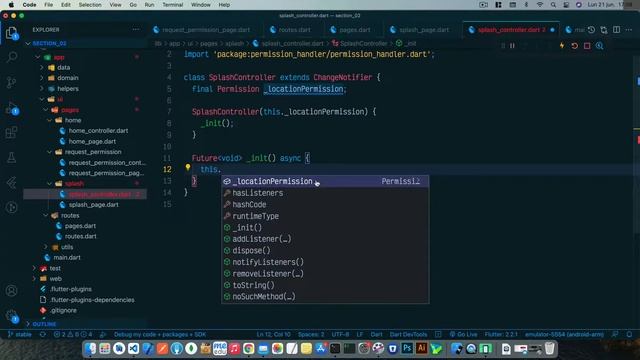Screen dimensions: 640x360
Task: Click the UTF-8 encoding status item
Action: [x=340, y=334]
